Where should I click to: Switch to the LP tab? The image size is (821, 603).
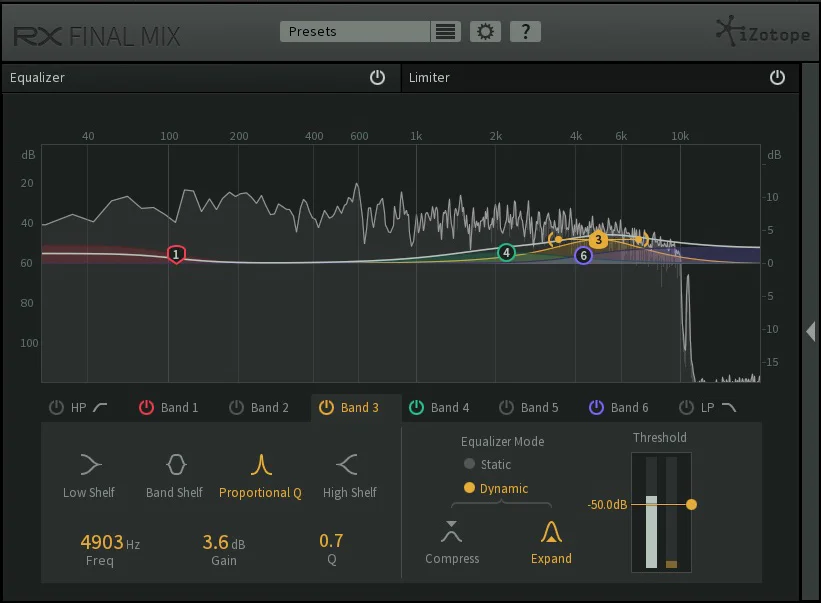tap(707, 408)
